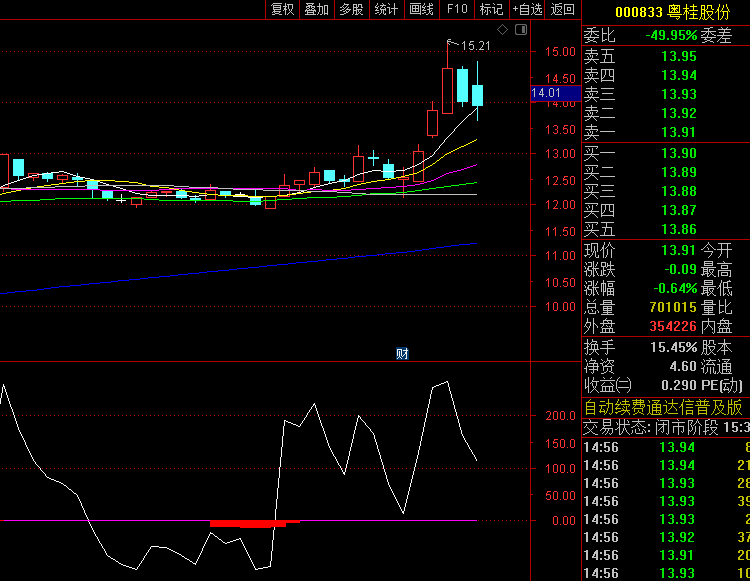The image size is (750, 581).
Task: Select the 14:56 tick row priced 13.91
Action: coord(666,556)
